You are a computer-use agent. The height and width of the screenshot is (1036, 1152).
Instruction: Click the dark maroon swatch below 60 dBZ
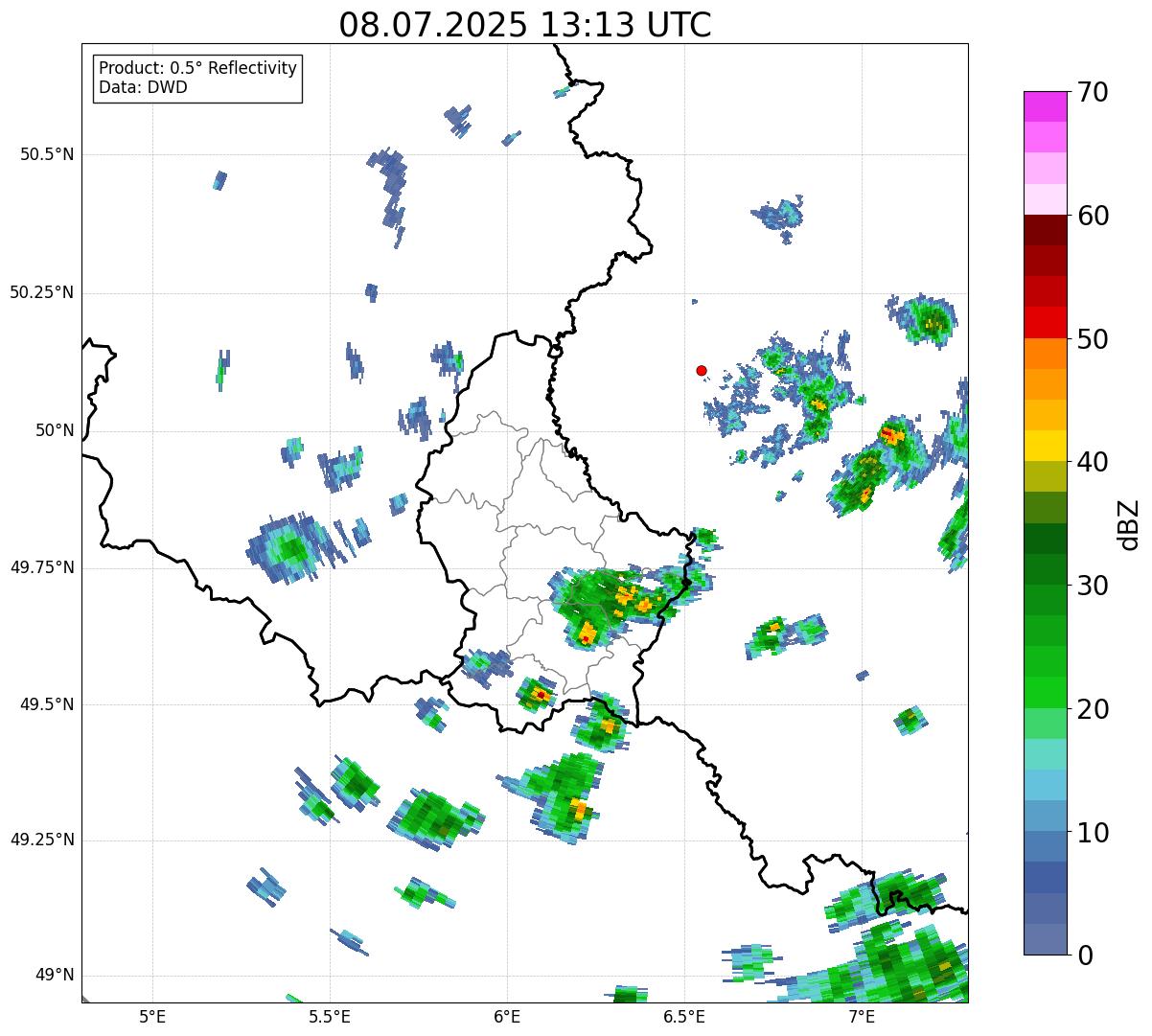click(x=1045, y=230)
